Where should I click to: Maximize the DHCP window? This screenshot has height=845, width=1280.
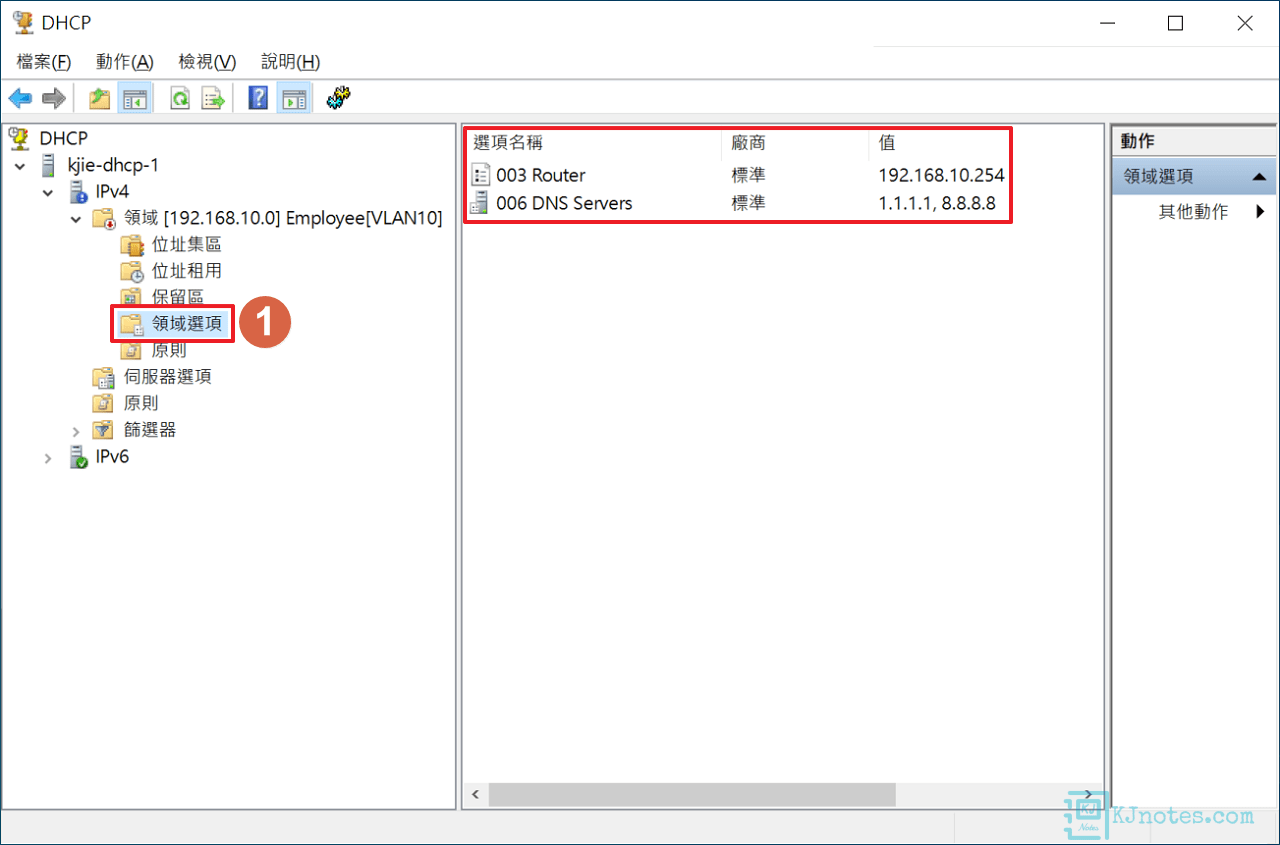click(x=1176, y=23)
